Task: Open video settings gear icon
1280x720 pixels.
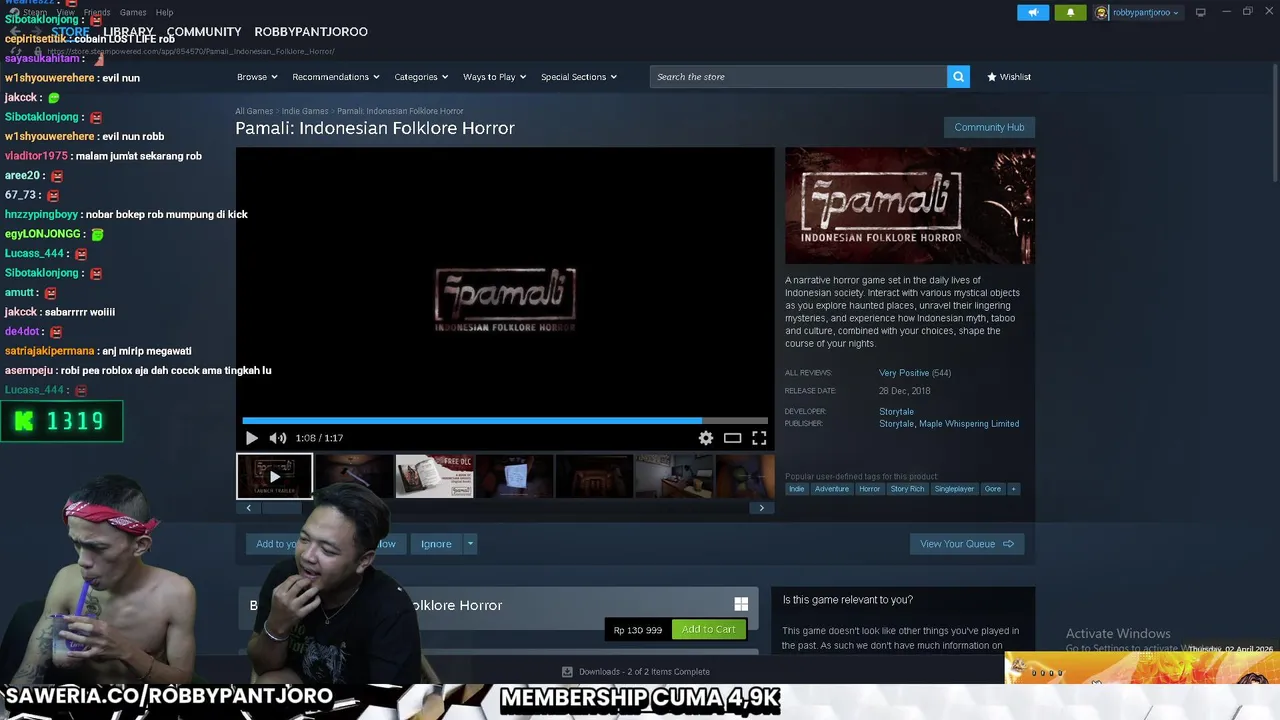Action: coord(706,438)
